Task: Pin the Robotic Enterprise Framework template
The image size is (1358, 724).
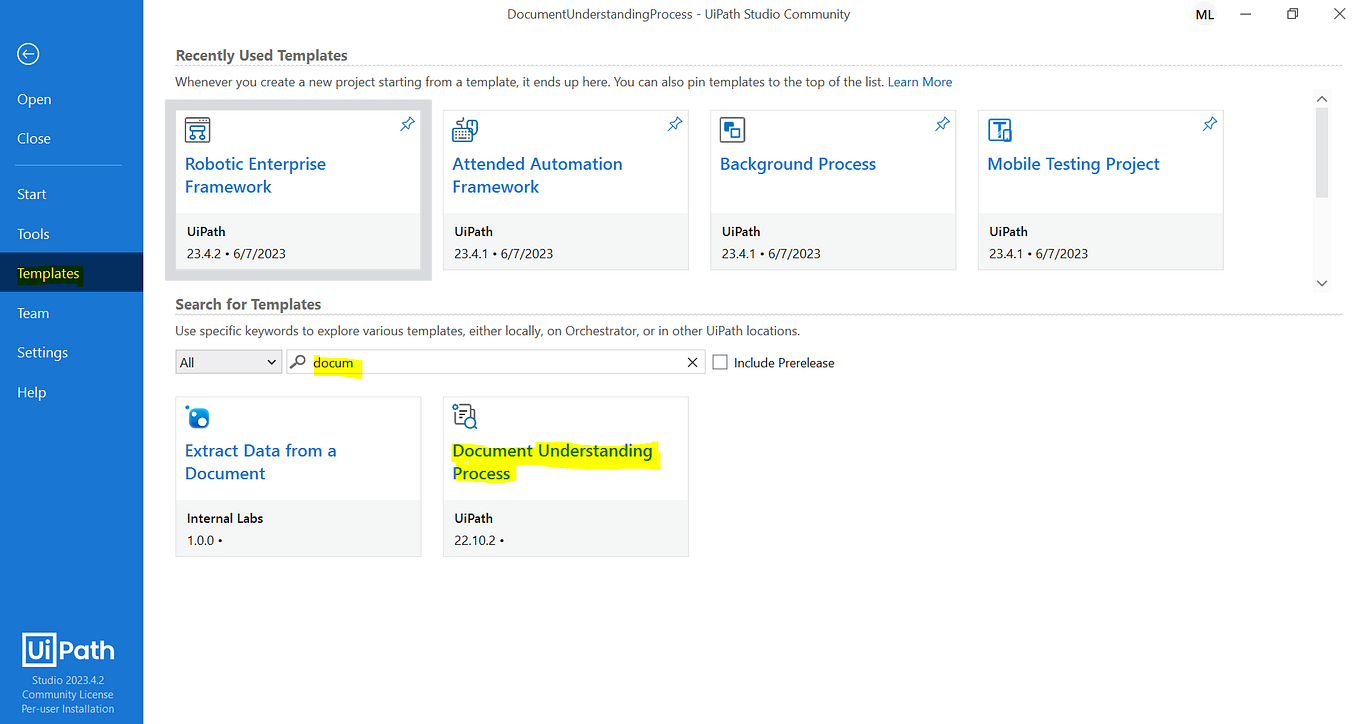Action: click(407, 124)
